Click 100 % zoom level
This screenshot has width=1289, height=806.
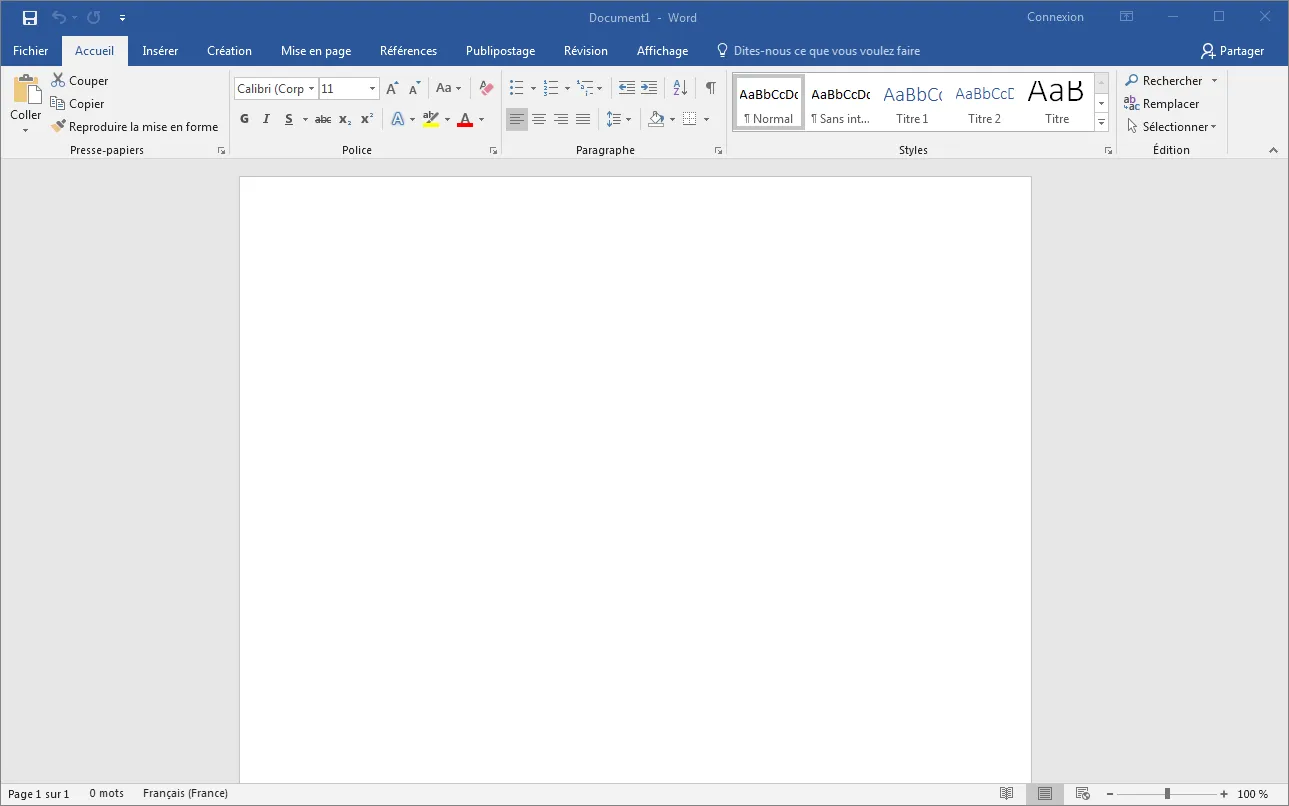1253,794
